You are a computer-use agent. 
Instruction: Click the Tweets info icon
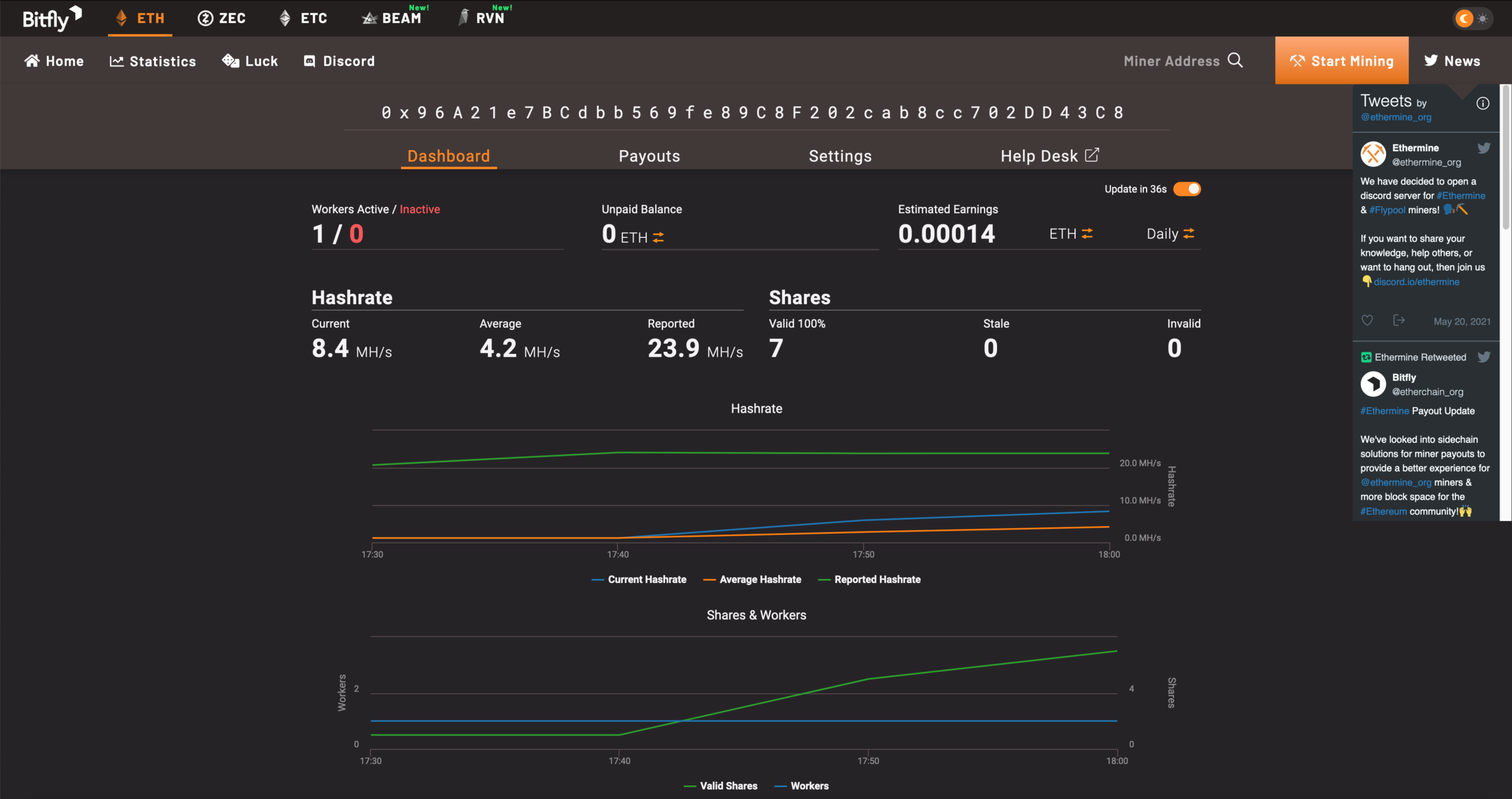click(x=1482, y=103)
